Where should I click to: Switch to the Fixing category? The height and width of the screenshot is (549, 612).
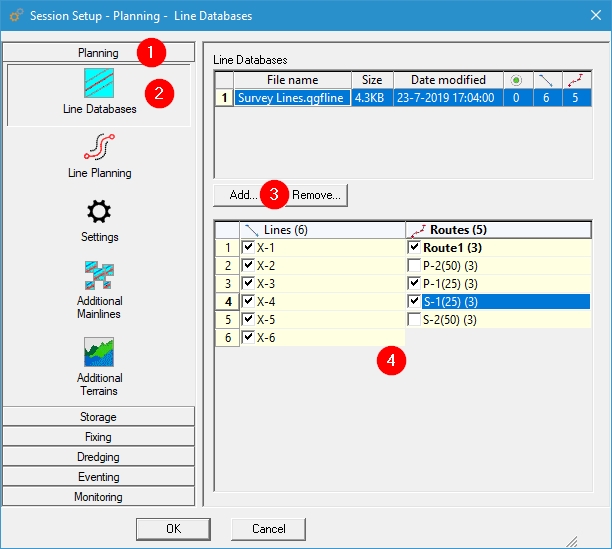point(98,437)
